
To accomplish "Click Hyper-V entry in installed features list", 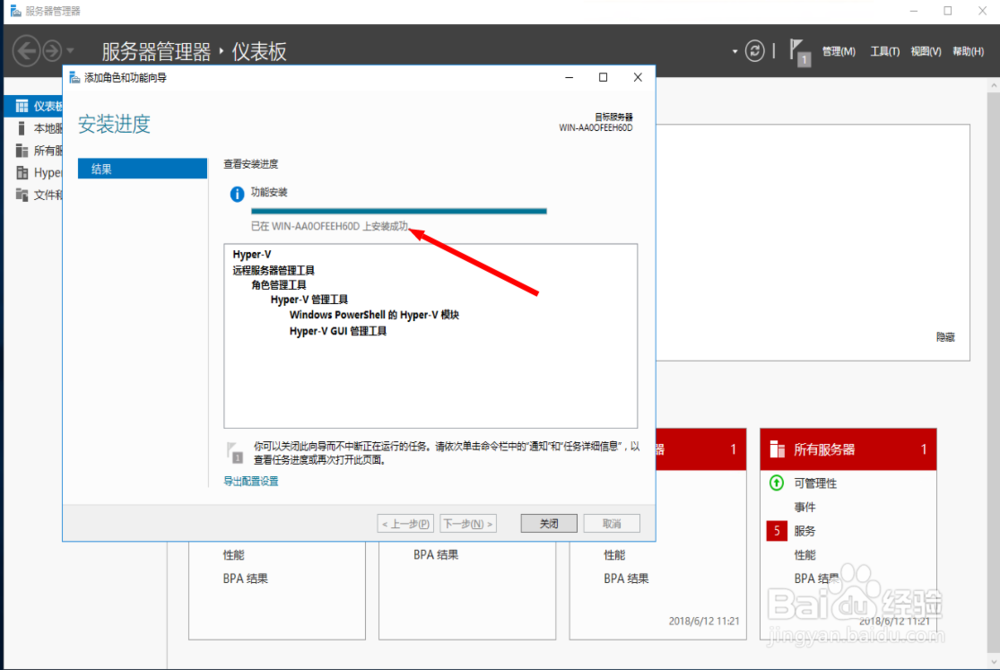I will [x=252, y=254].
